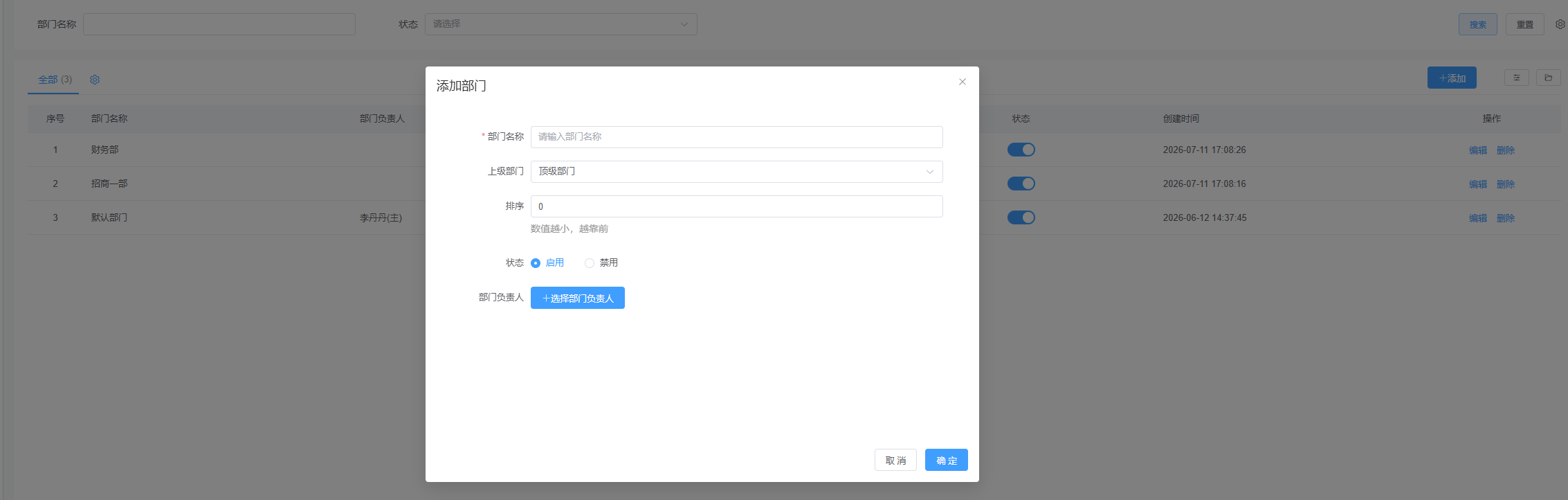This screenshot has height=500, width=1568.
Task: Click the 序号 column header
Action: coord(55,118)
